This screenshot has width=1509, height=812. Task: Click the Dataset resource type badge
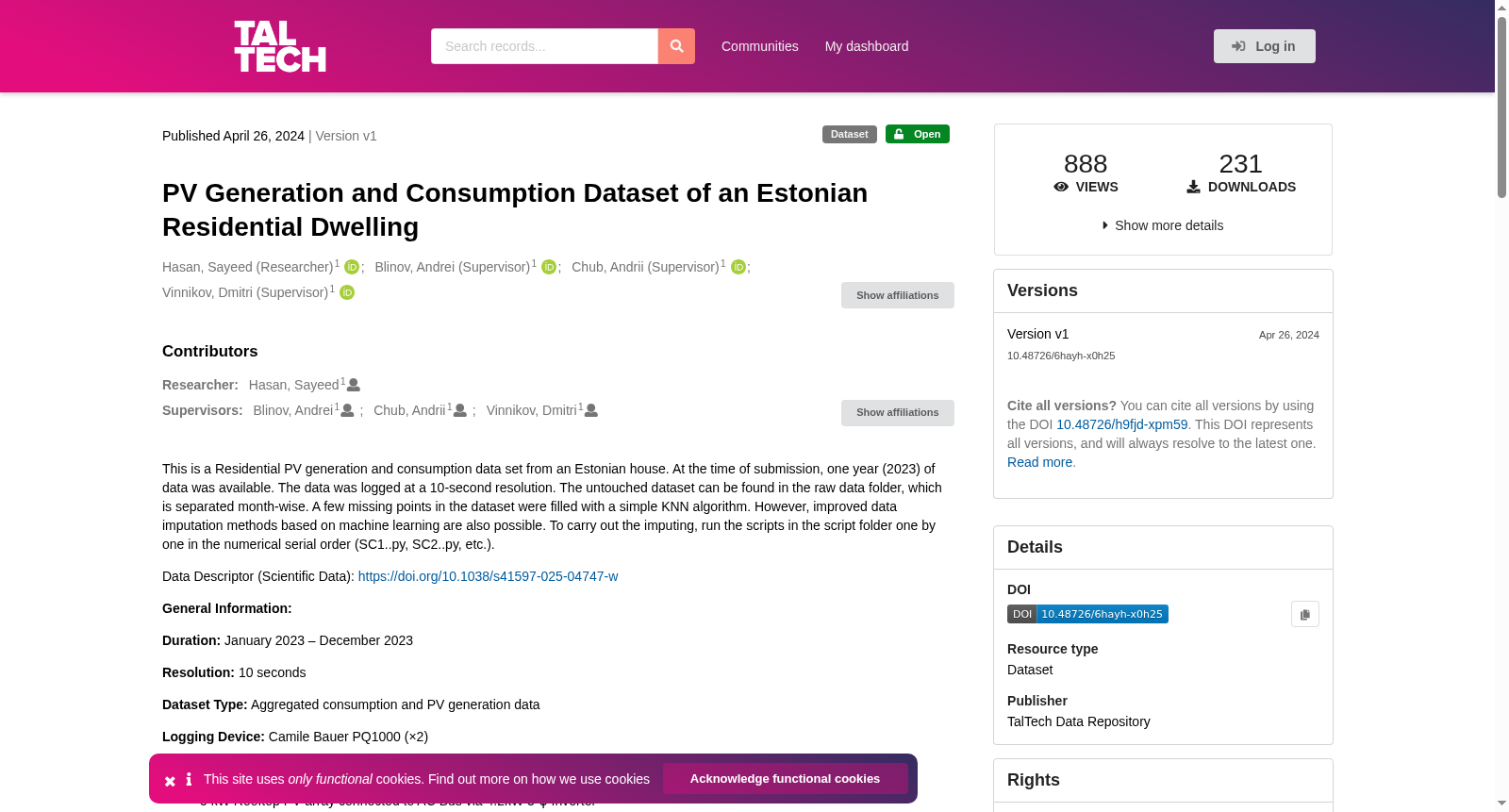point(850,134)
